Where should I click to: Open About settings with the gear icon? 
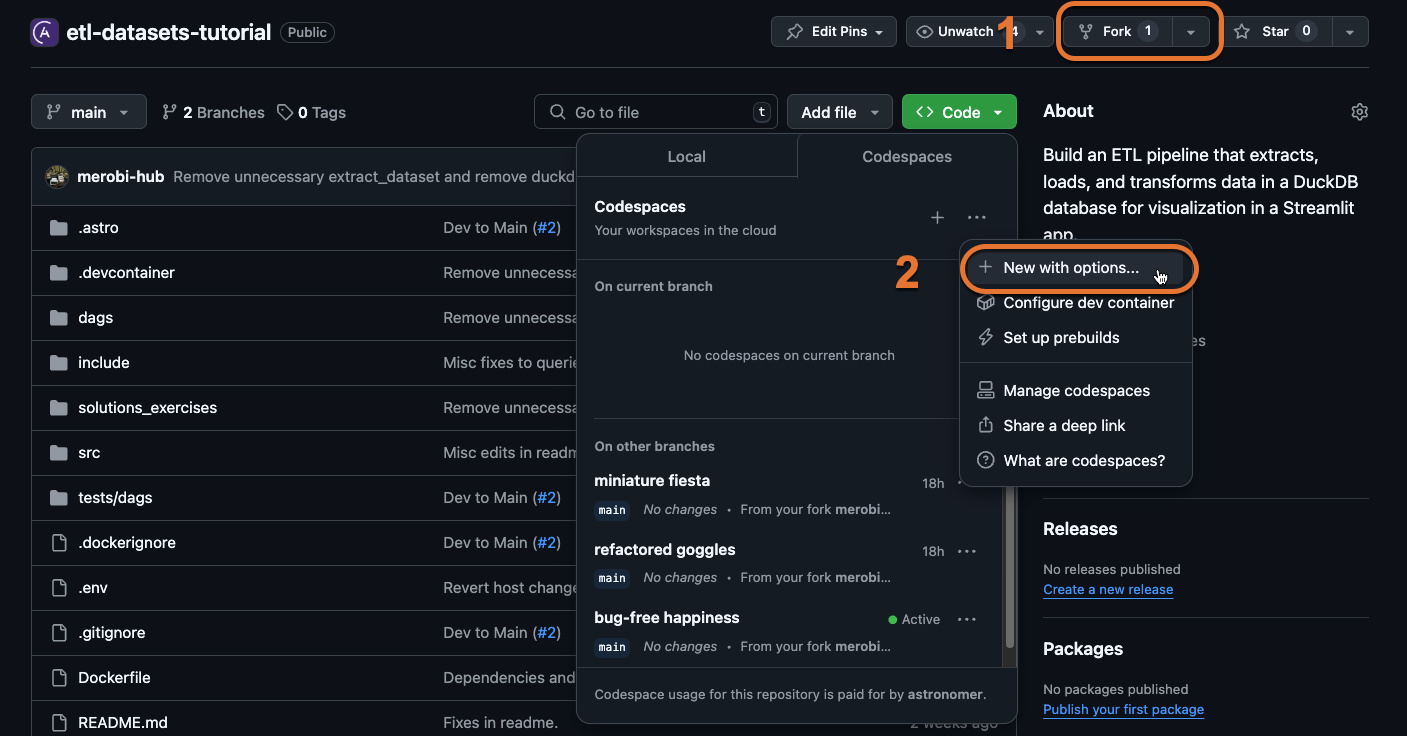[1359, 112]
